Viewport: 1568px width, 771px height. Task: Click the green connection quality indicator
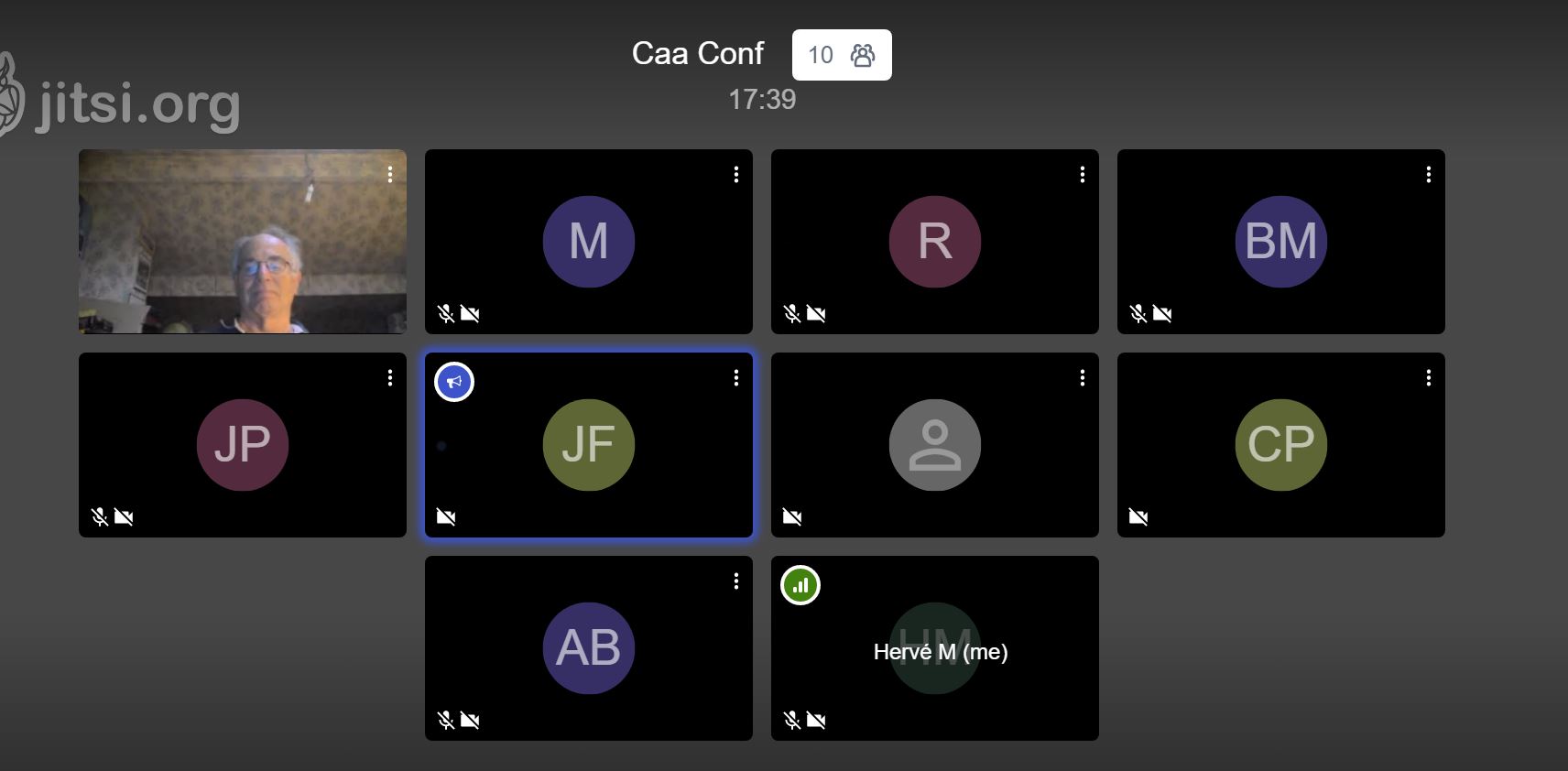tap(800, 585)
